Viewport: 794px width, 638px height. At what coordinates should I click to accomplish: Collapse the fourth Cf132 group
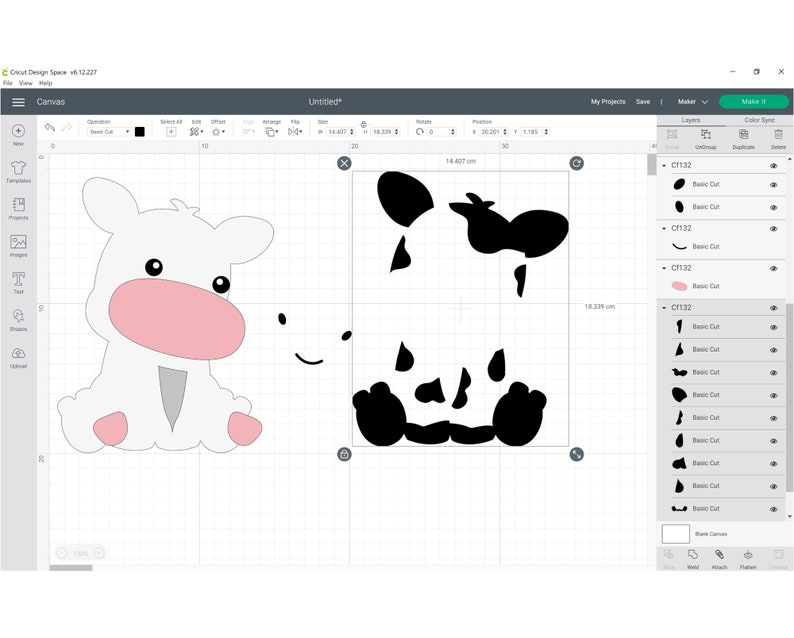pyautogui.click(x=664, y=307)
